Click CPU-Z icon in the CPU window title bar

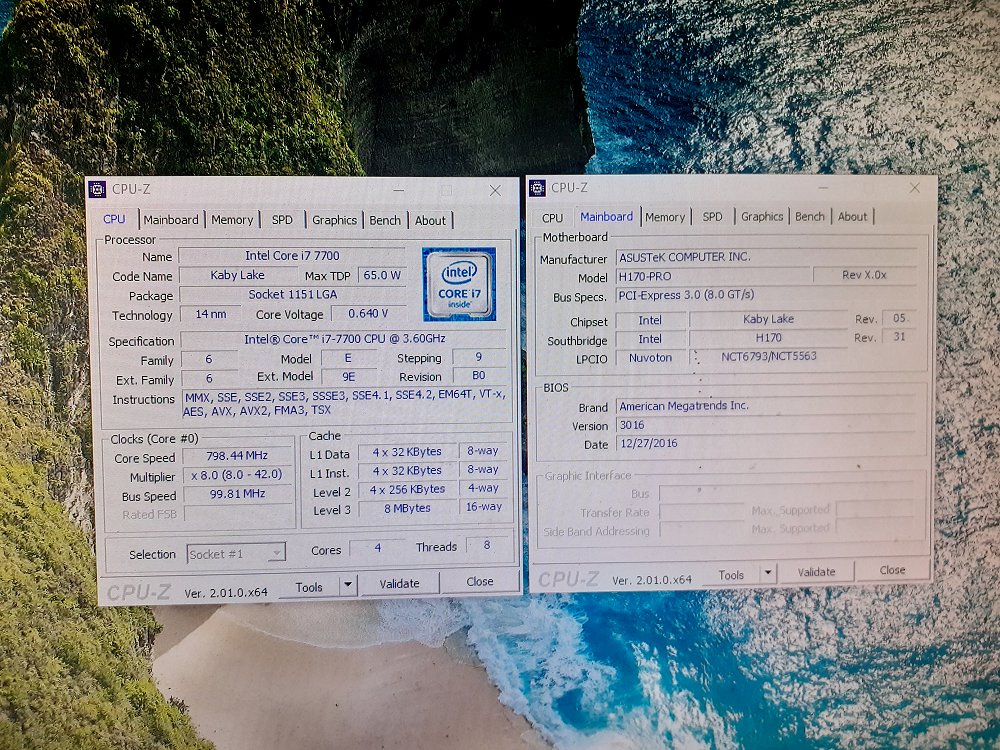(97, 189)
